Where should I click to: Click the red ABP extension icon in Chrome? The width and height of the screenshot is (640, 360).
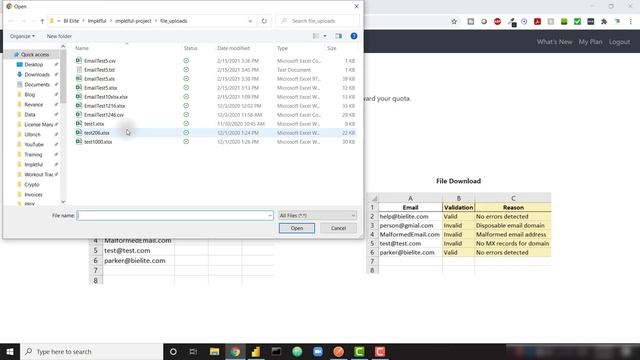(497, 21)
